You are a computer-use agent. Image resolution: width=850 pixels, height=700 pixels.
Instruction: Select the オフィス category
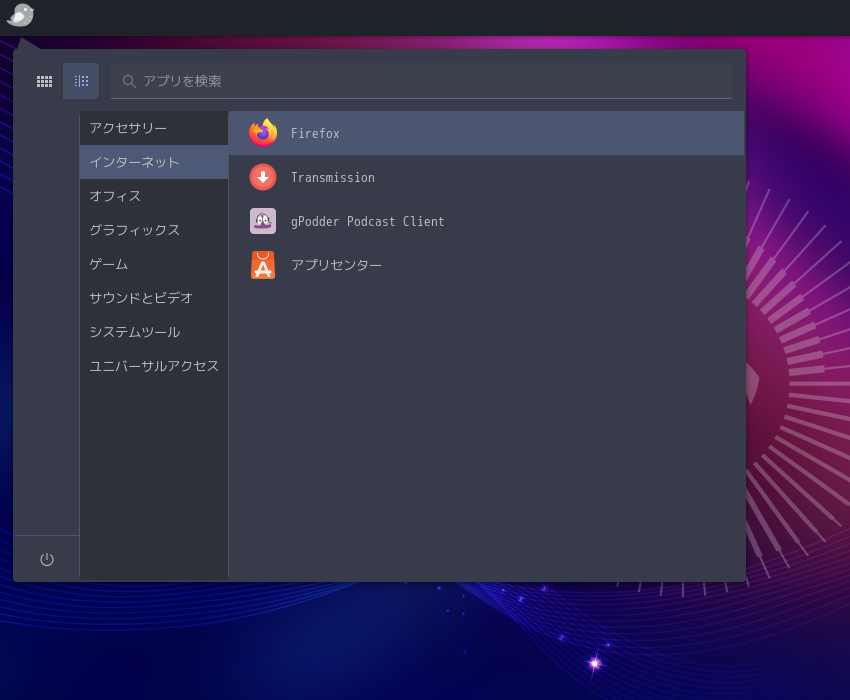pyautogui.click(x=154, y=196)
